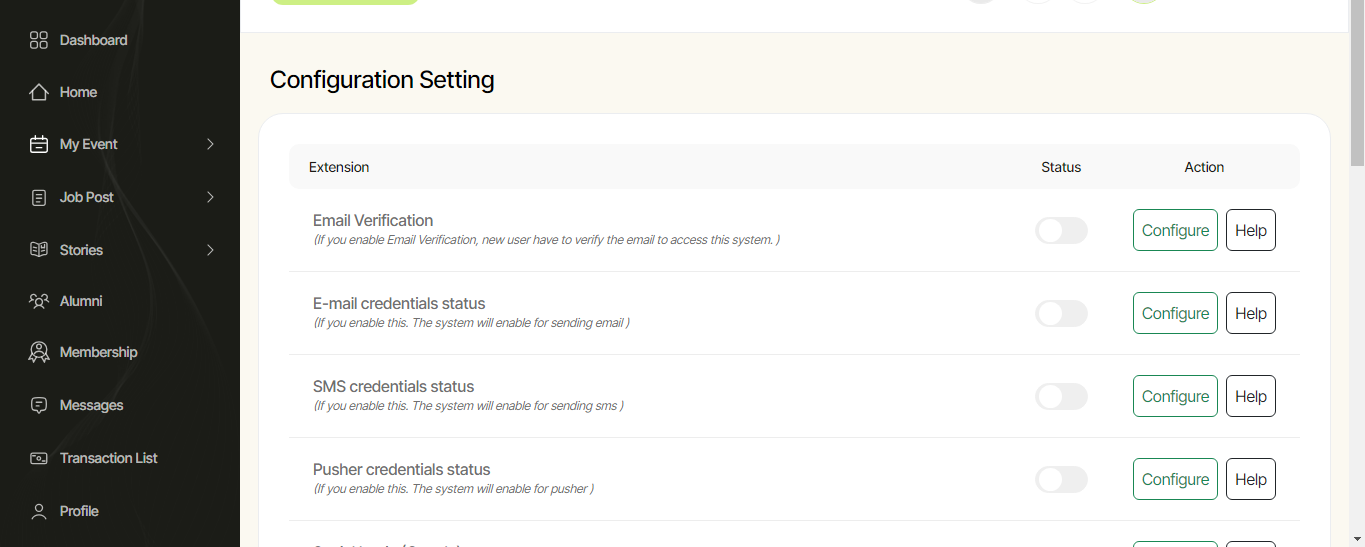
Task: Click the Stories book icon
Action: (39, 250)
